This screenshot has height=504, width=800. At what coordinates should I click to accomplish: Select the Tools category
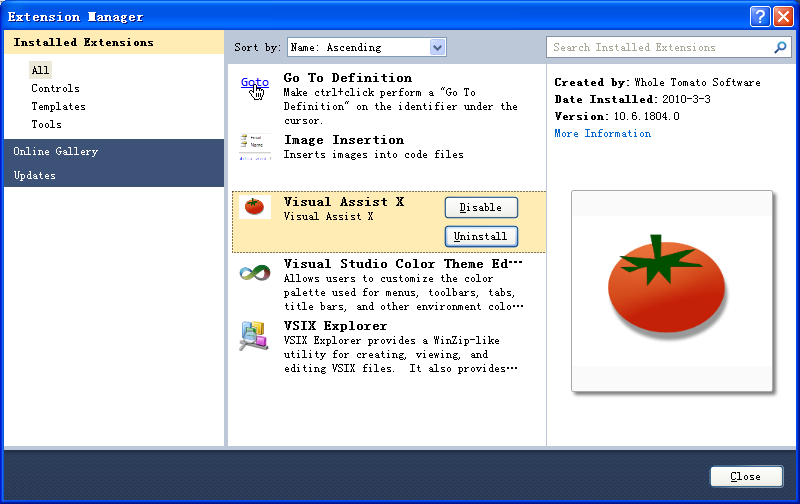point(46,124)
